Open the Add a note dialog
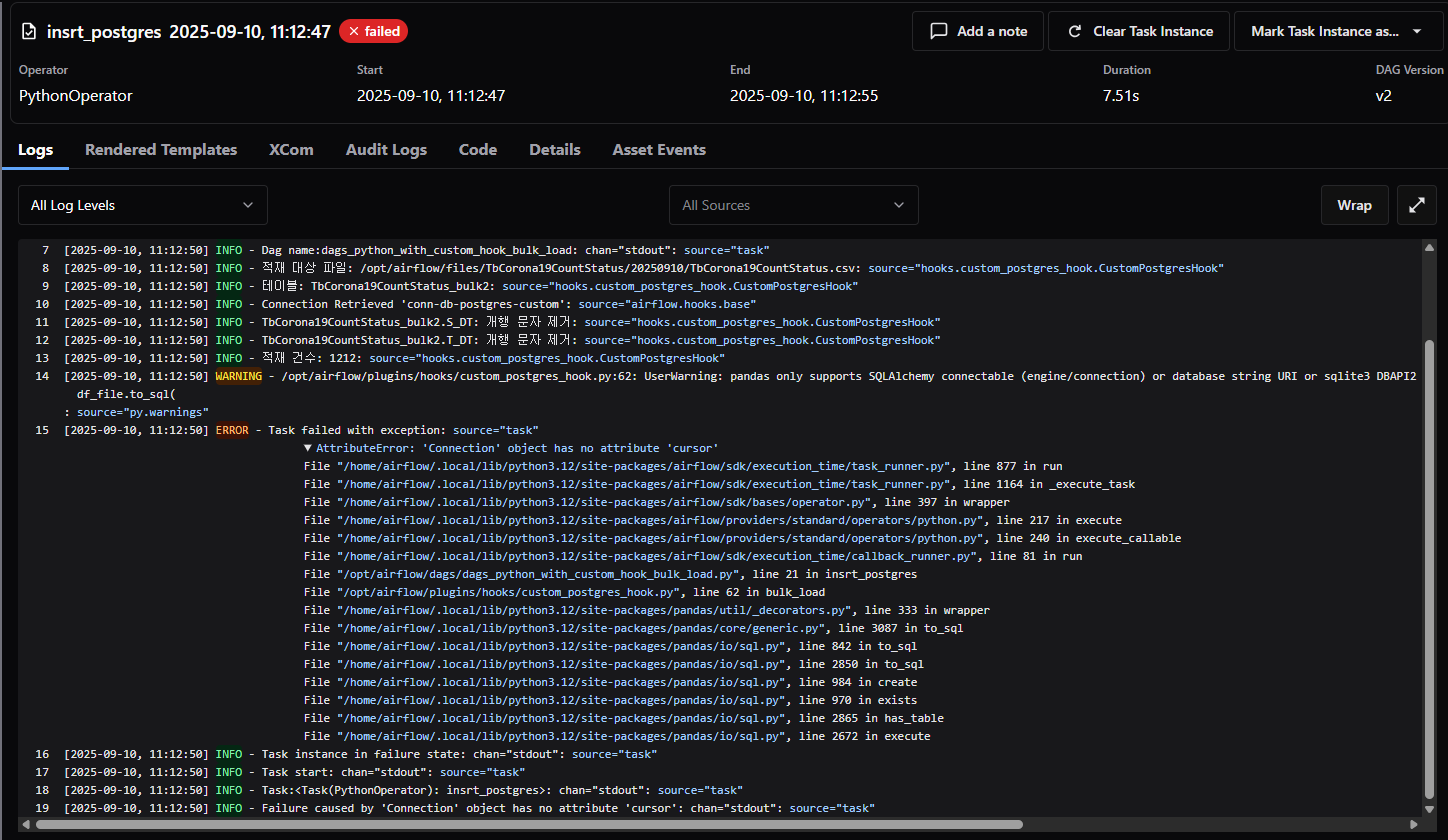 click(x=978, y=31)
